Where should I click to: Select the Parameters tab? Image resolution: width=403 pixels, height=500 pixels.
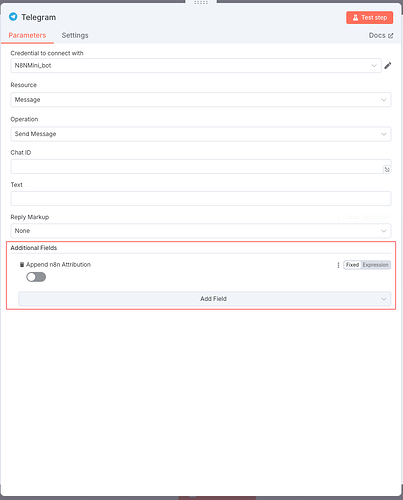27,35
